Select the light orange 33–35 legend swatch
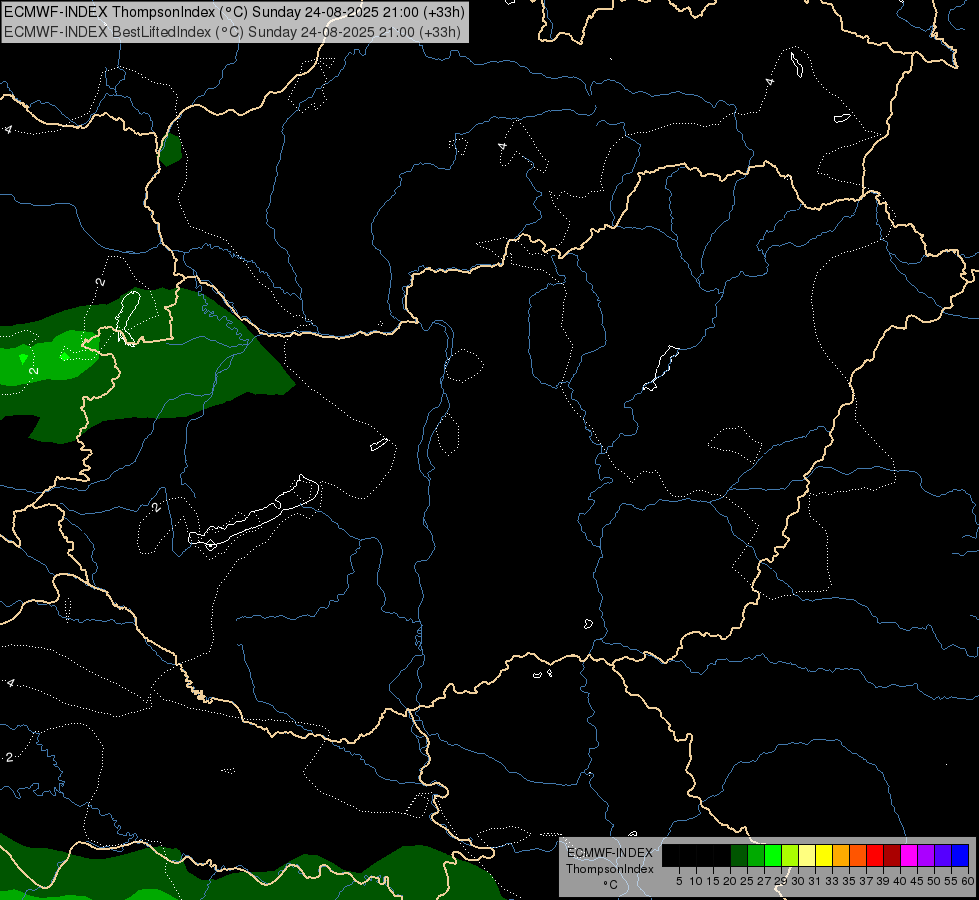Viewport: 979px width, 900px height. 841,856
